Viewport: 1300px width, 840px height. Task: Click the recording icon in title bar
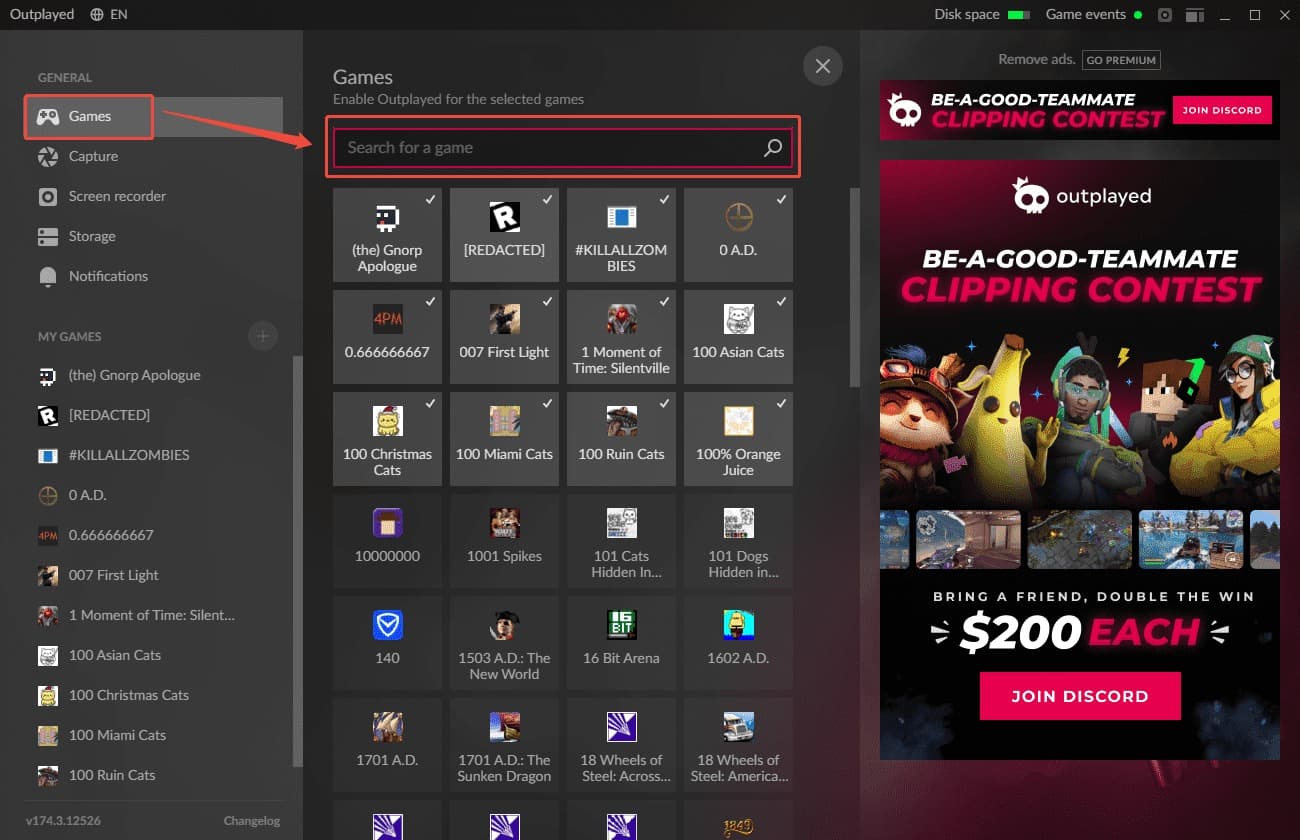pos(1165,15)
